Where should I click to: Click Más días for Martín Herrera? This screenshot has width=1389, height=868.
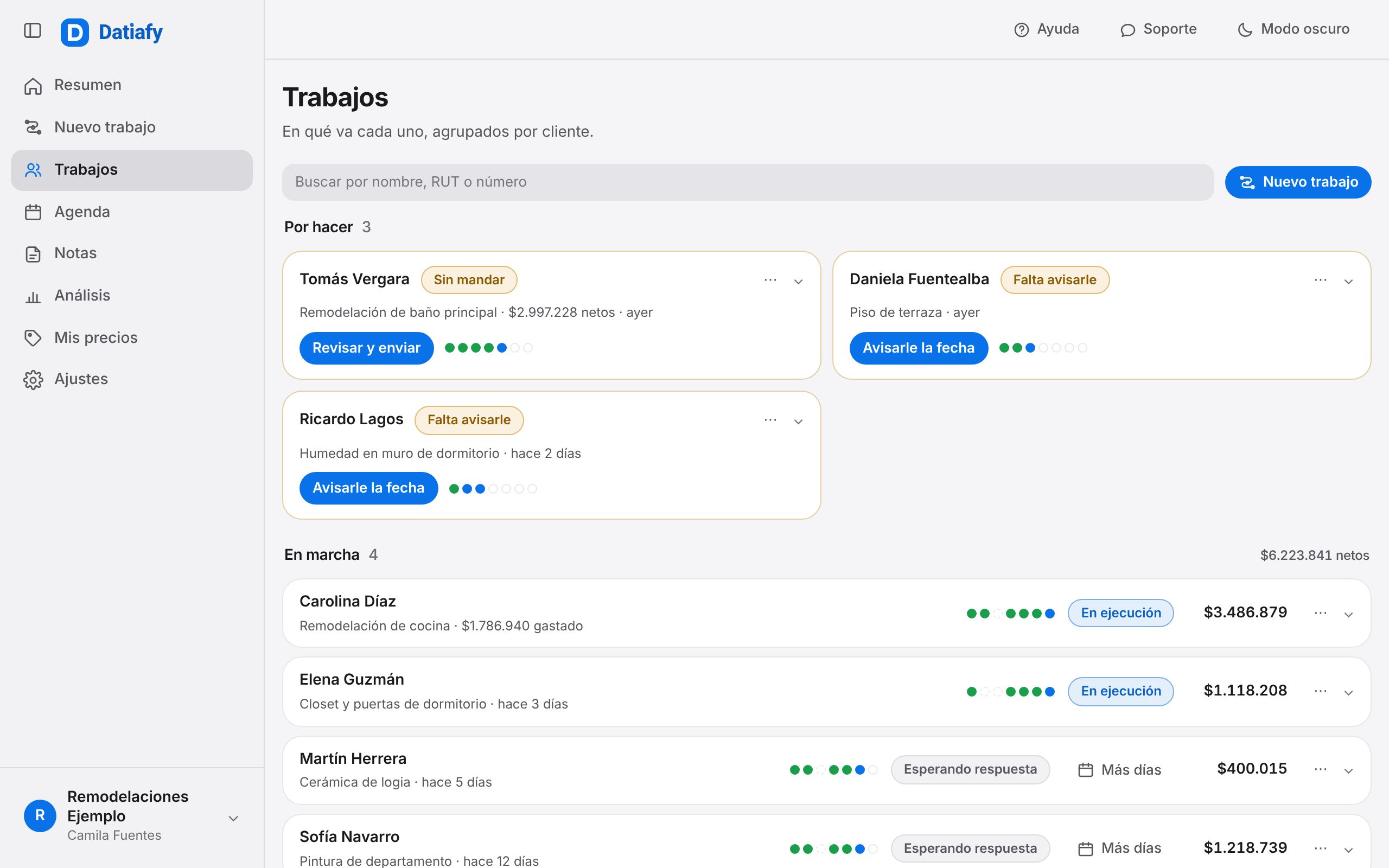tap(1120, 770)
